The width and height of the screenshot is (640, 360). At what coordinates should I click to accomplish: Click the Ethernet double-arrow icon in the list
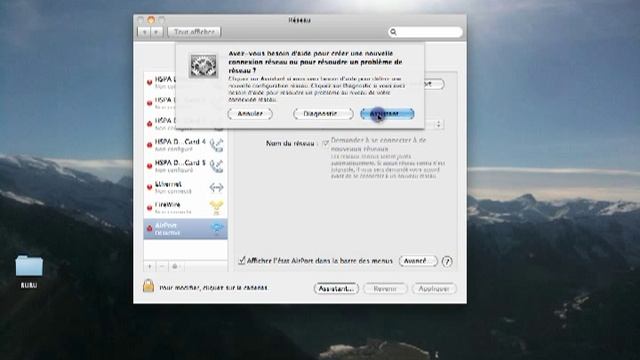coord(216,187)
